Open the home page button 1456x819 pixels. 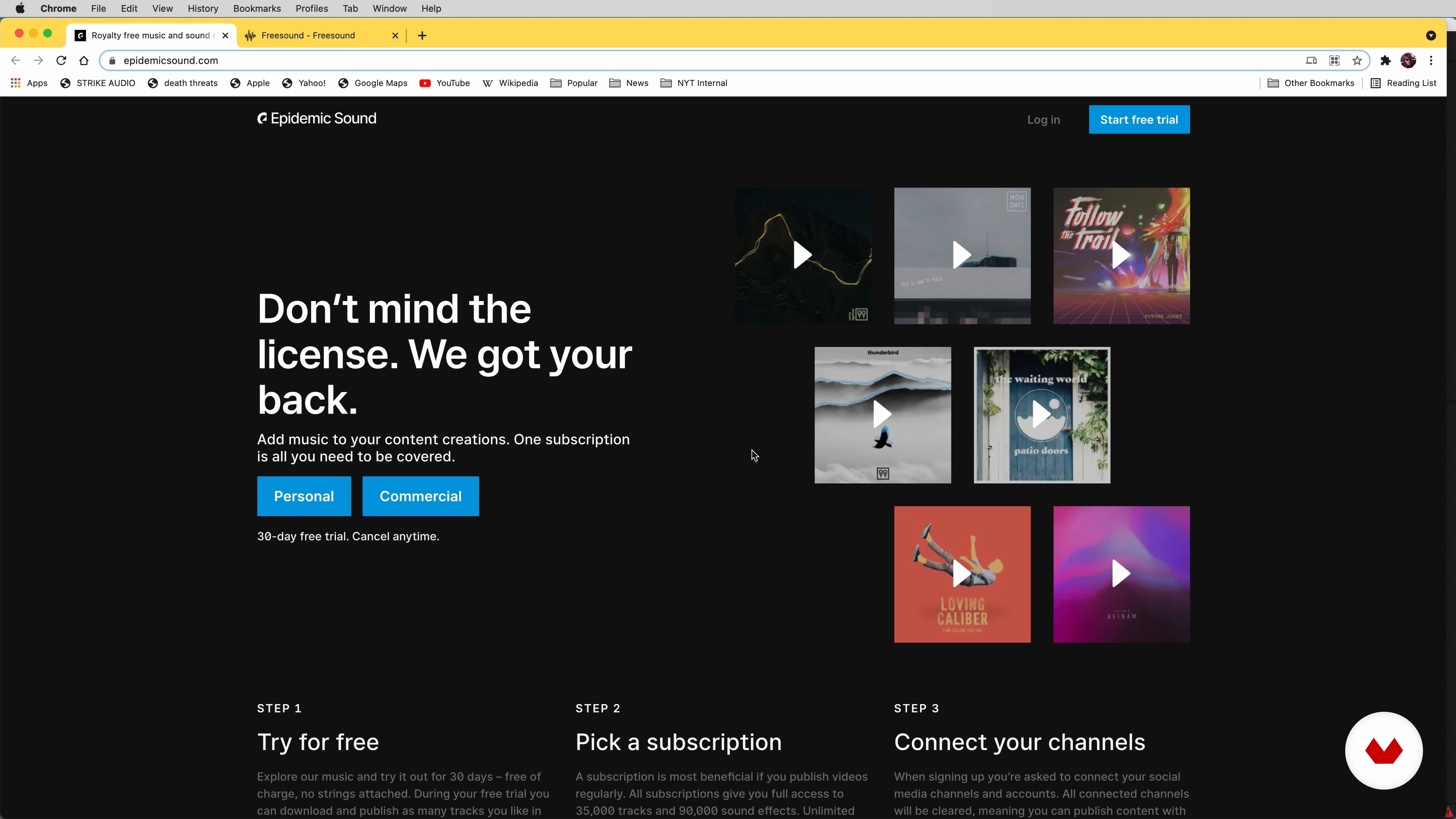(x=84, y=61)
